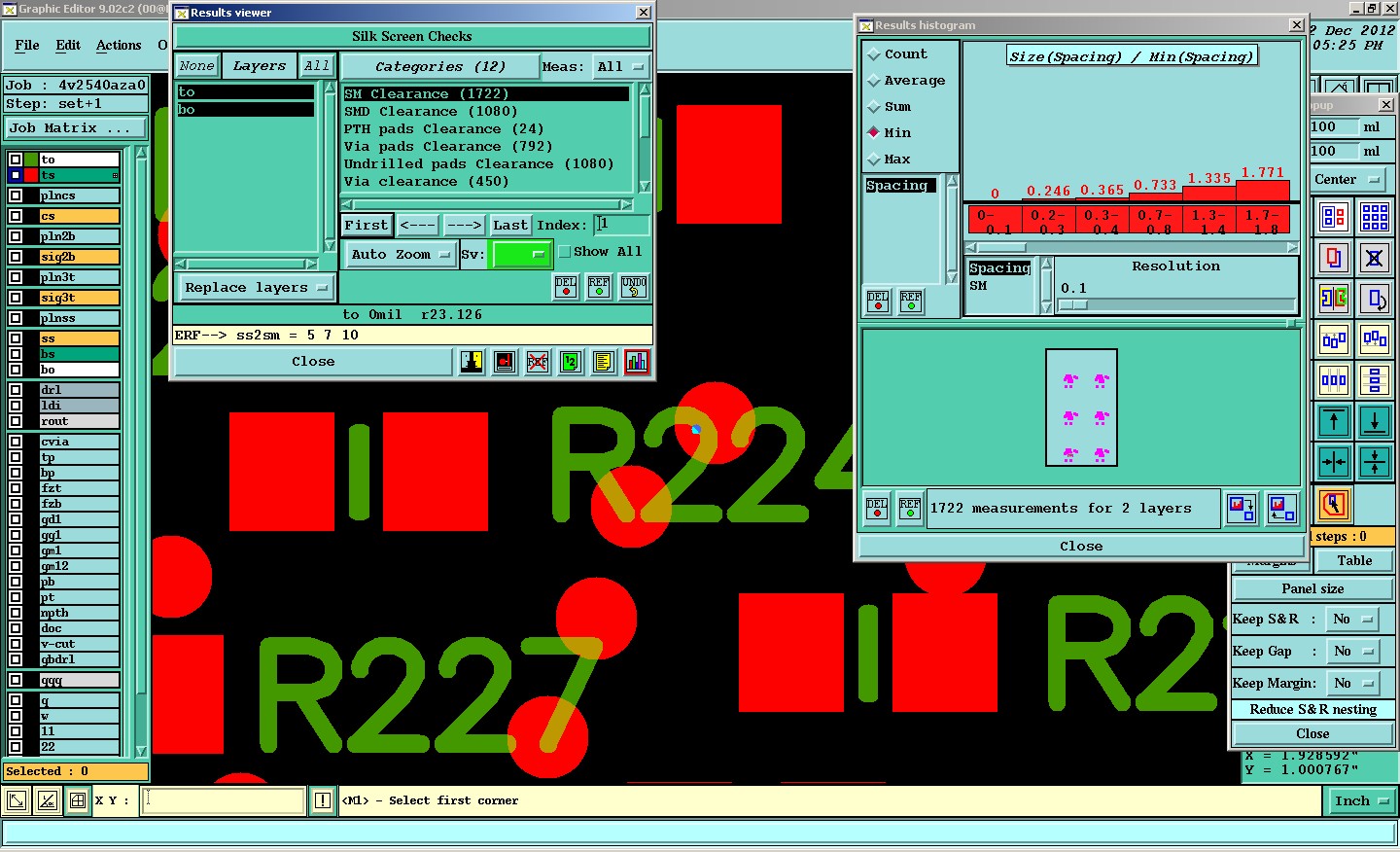
Task: Click Close in Results histogram window
Action: pyautogui.click(x=1080, y=547)
